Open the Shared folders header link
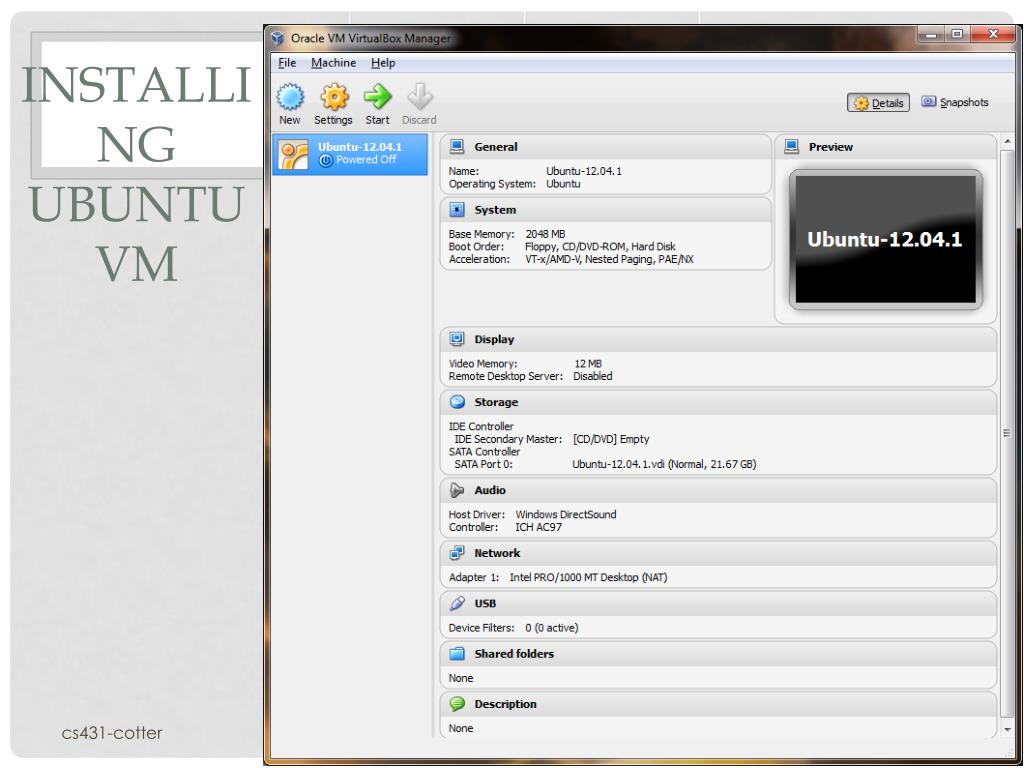Viewport: 1024px width, 768px height. coord(514,654)
